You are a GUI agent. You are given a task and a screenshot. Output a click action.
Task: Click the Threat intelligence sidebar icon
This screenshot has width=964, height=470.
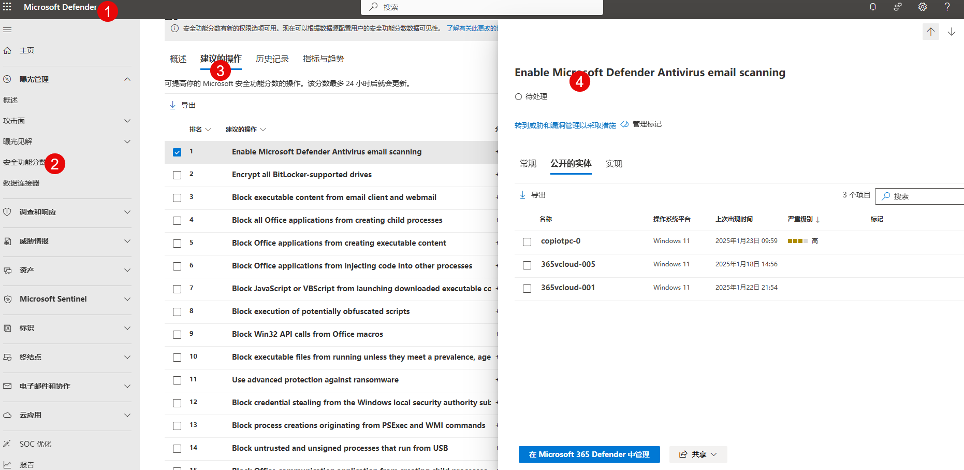coord(7,241)
